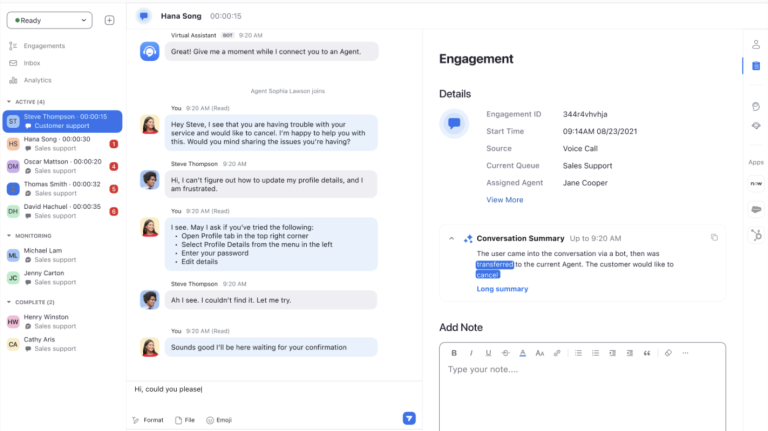Open Format options in chat composer
This screenshot has width=768, height=431.
pyautogui.click(x=147, y=420)
